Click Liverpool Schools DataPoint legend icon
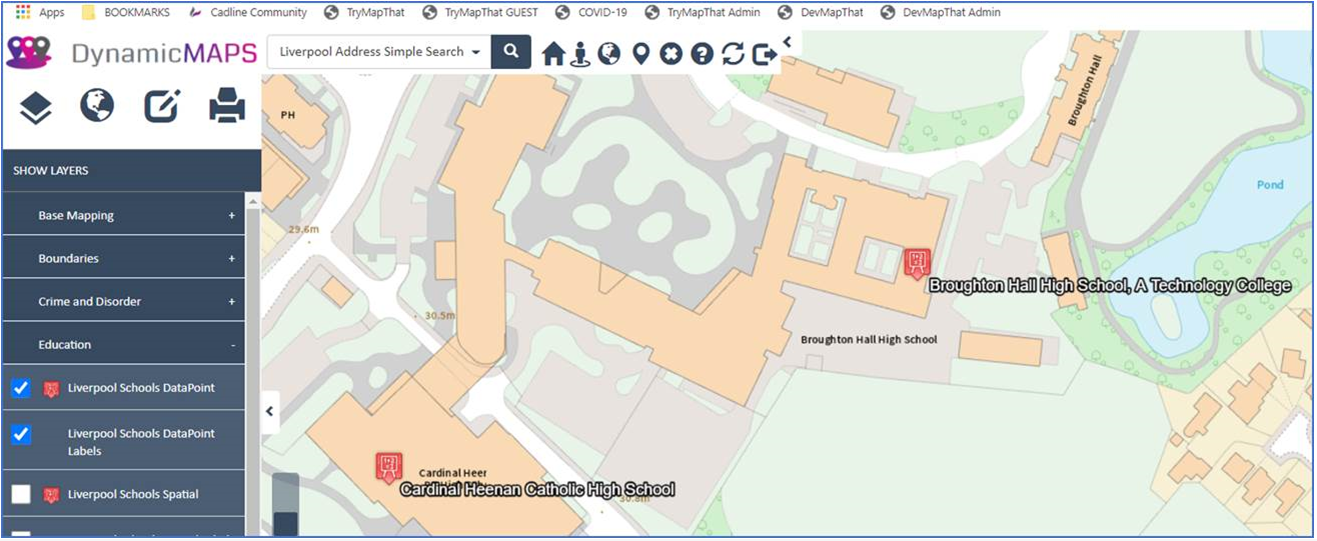This screenshot has width=1317, height=541. click(x=51, y=388)
